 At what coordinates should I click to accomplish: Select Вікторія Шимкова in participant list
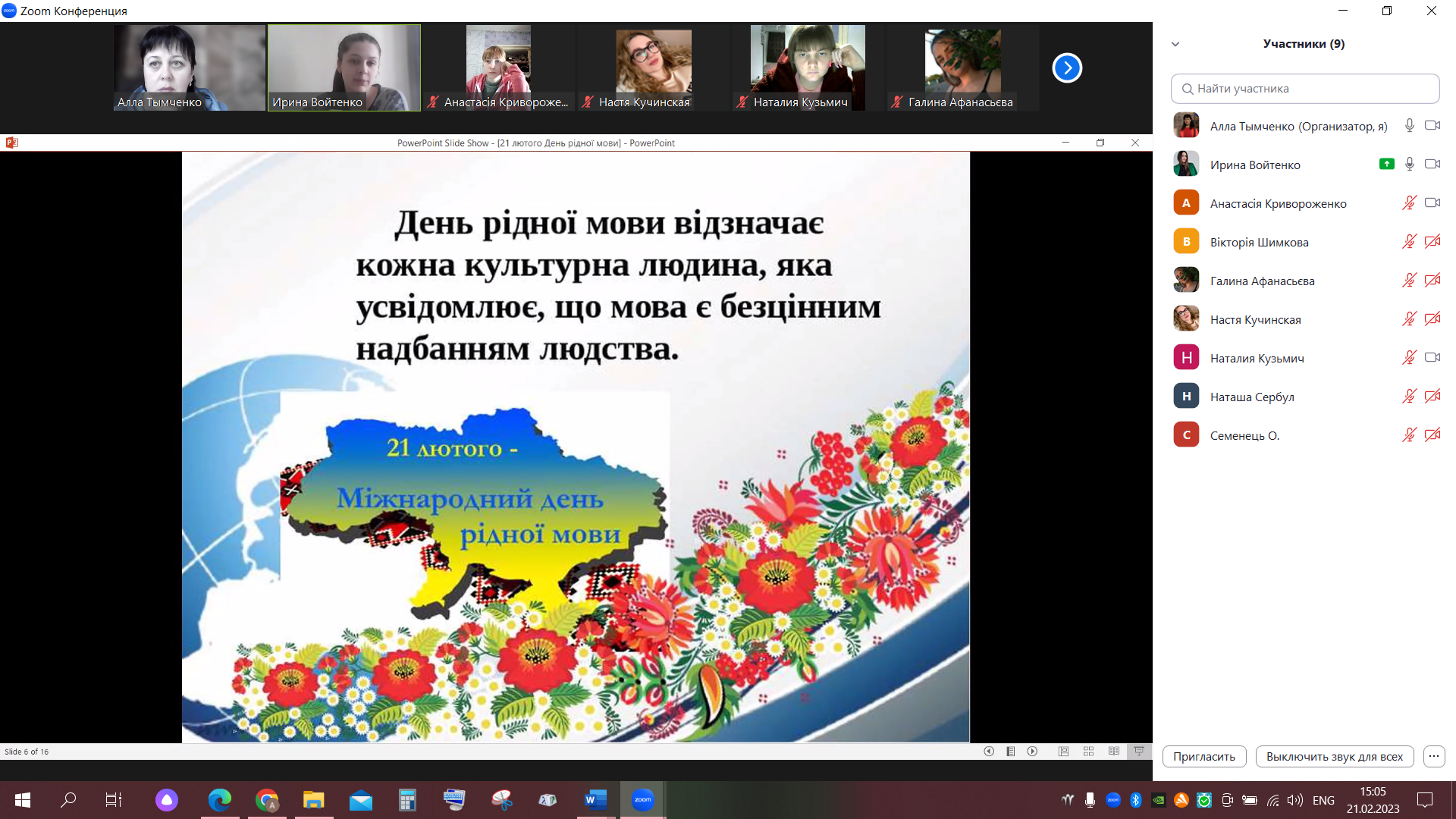[x=1259, y=242]
